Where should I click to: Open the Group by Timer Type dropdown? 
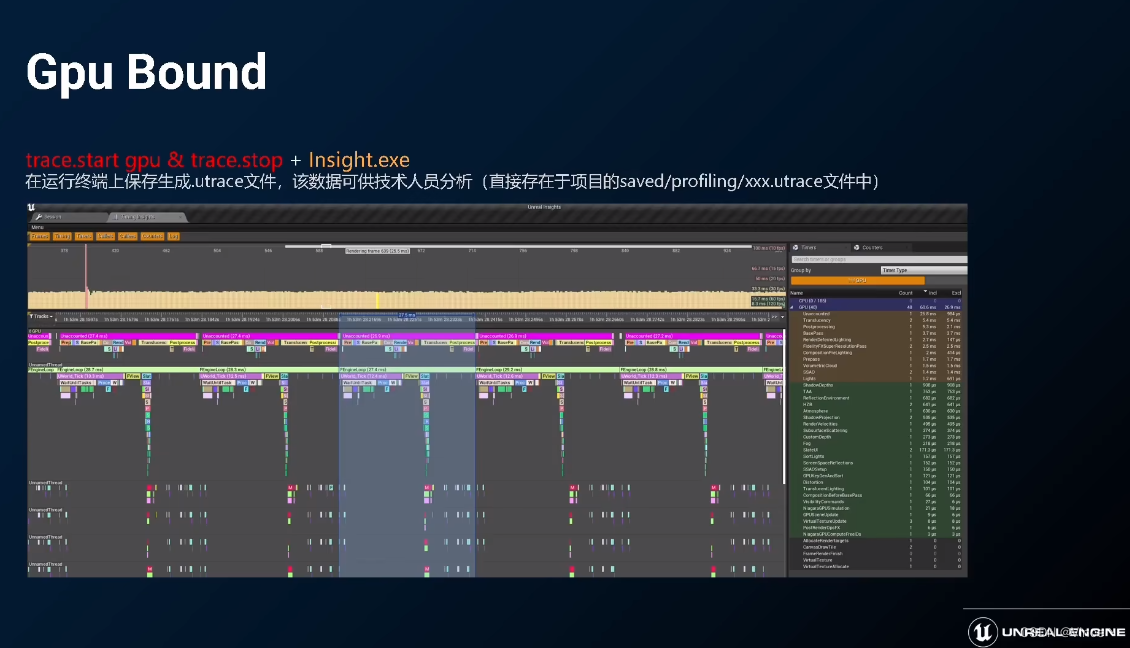click(923, 270)
